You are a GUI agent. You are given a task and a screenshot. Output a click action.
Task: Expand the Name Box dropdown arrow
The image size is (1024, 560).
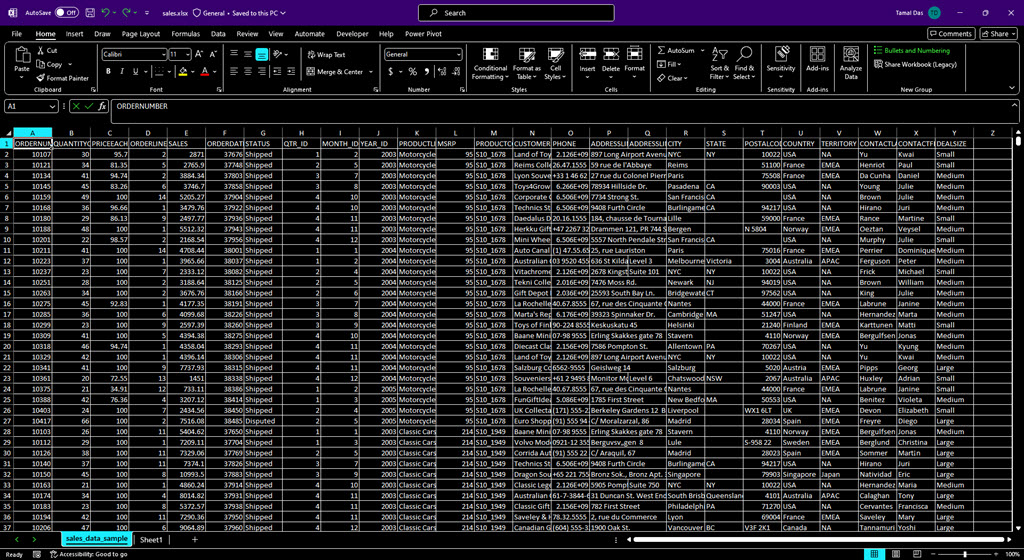click(52, 106)
